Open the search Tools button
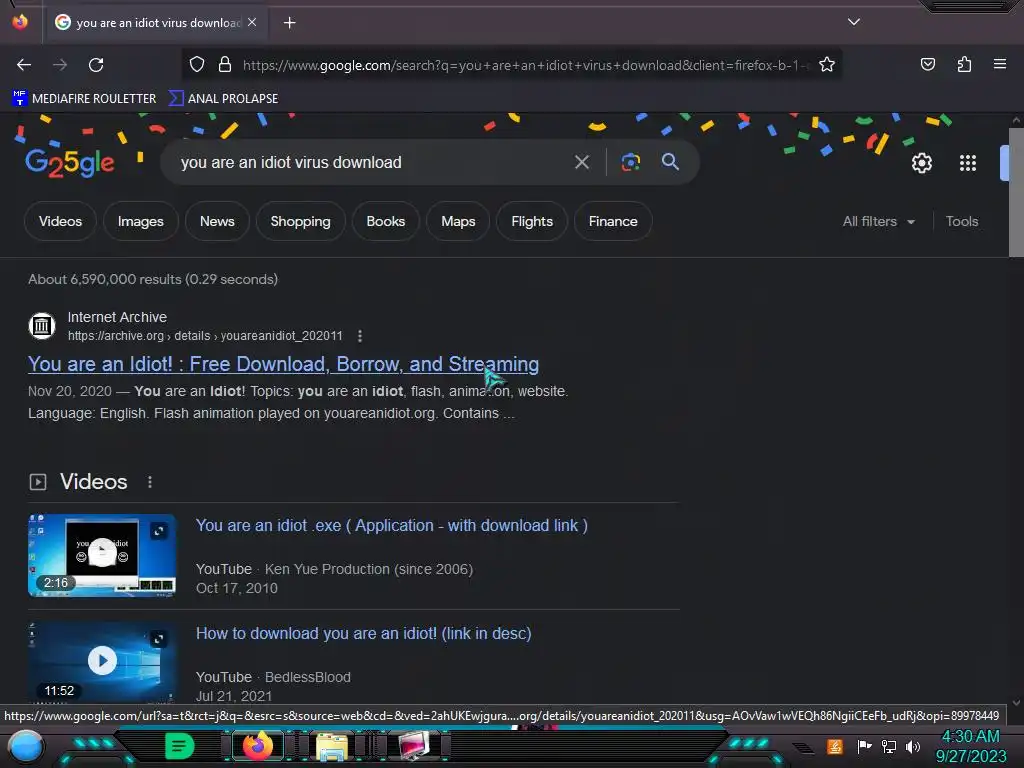Screen dimensions: 1024x768 pyautogui.click(x=962, y=221)
